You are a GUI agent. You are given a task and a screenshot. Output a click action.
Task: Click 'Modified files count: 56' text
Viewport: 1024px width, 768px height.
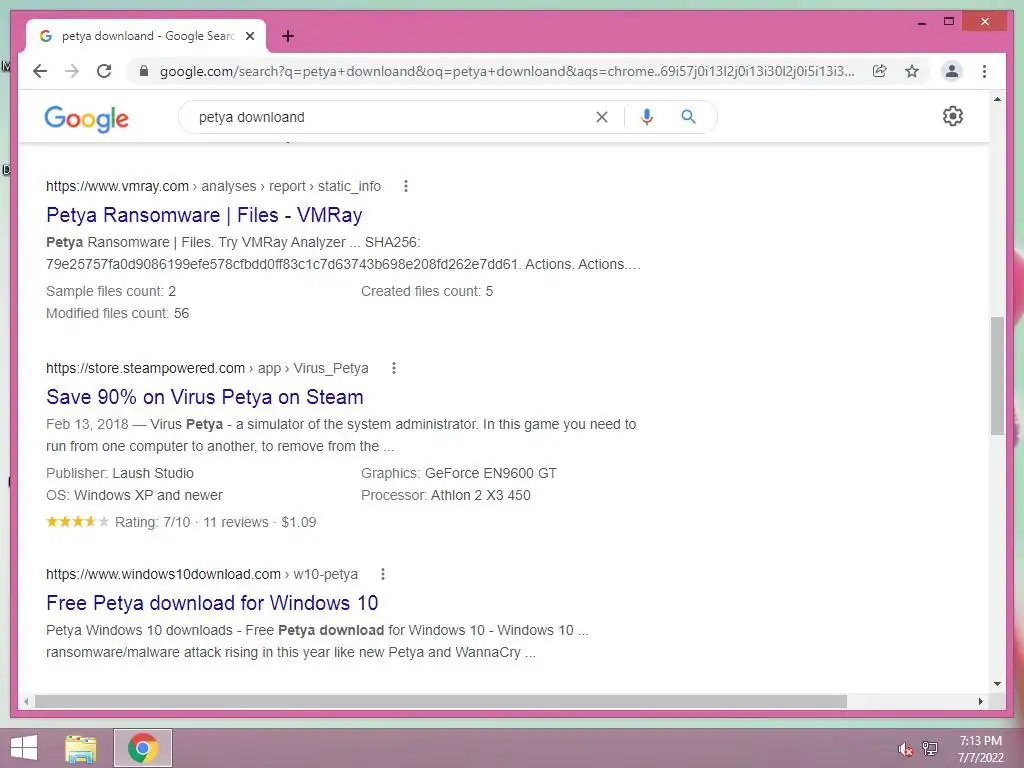click(x=118, y=313)
